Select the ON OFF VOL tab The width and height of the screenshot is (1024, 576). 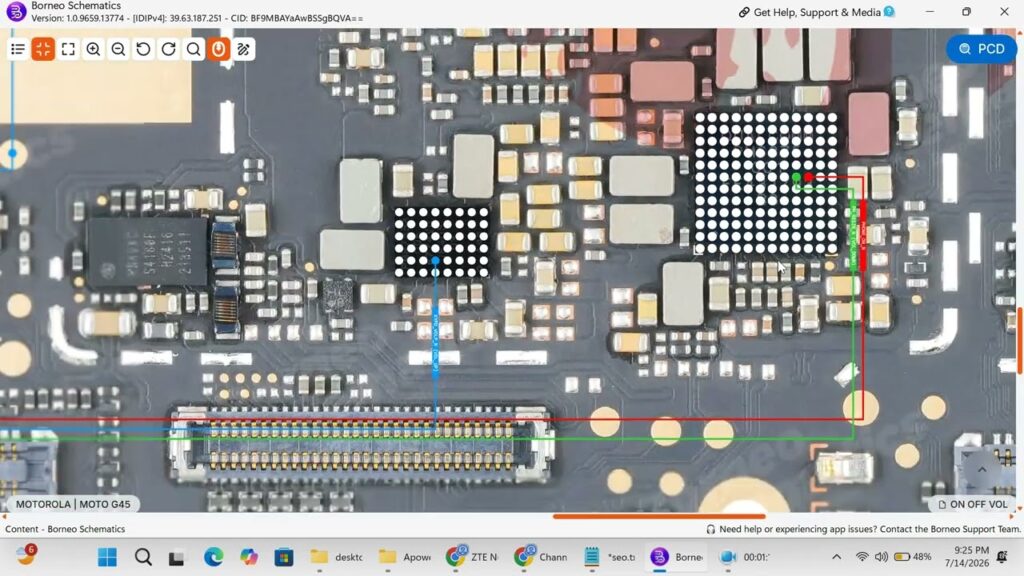click(972, 504)
